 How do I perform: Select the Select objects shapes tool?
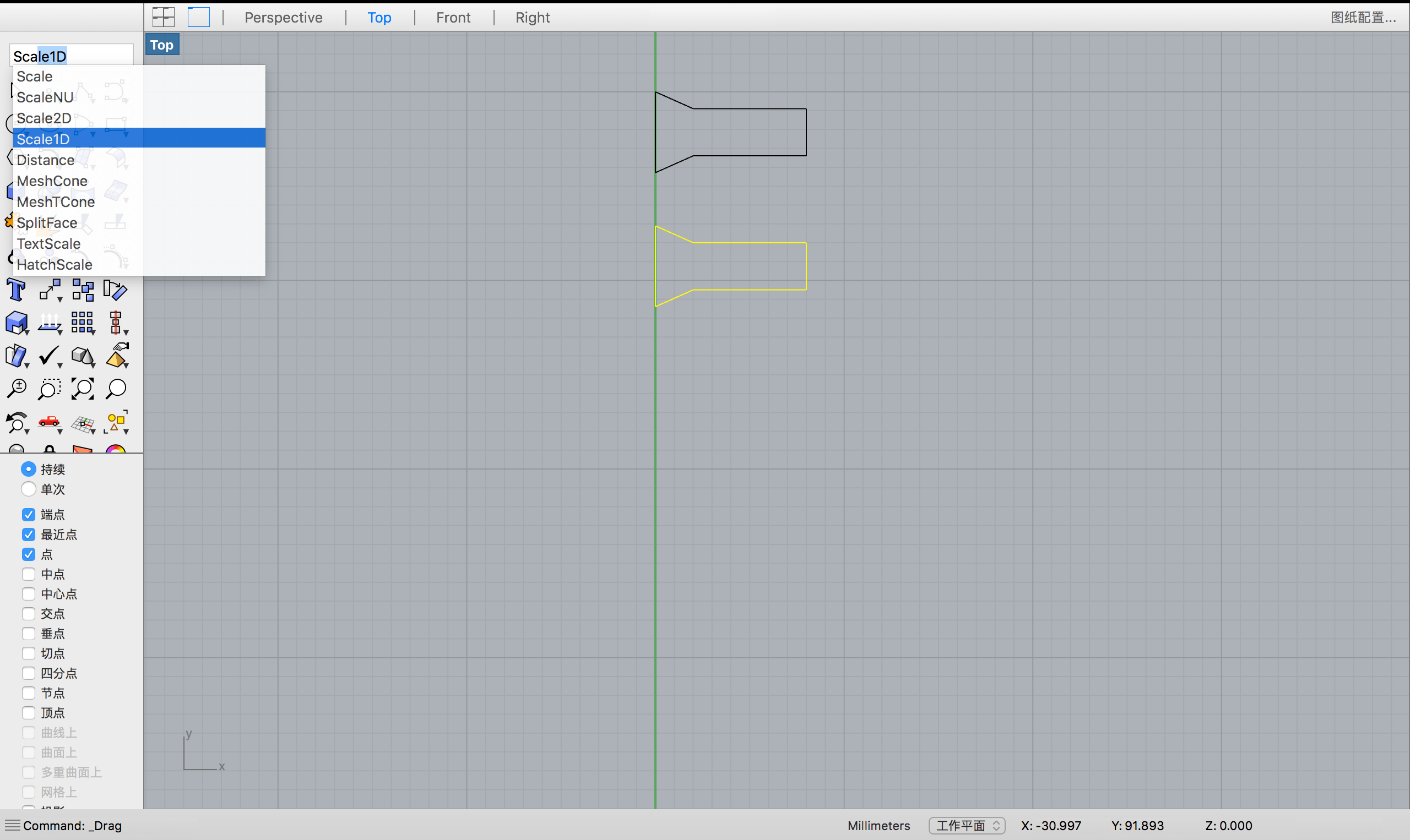coord(116,422)
